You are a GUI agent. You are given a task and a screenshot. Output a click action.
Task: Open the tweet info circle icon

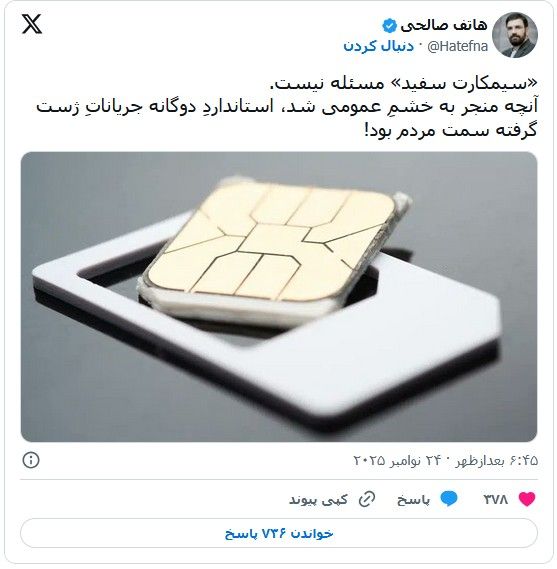31,460
